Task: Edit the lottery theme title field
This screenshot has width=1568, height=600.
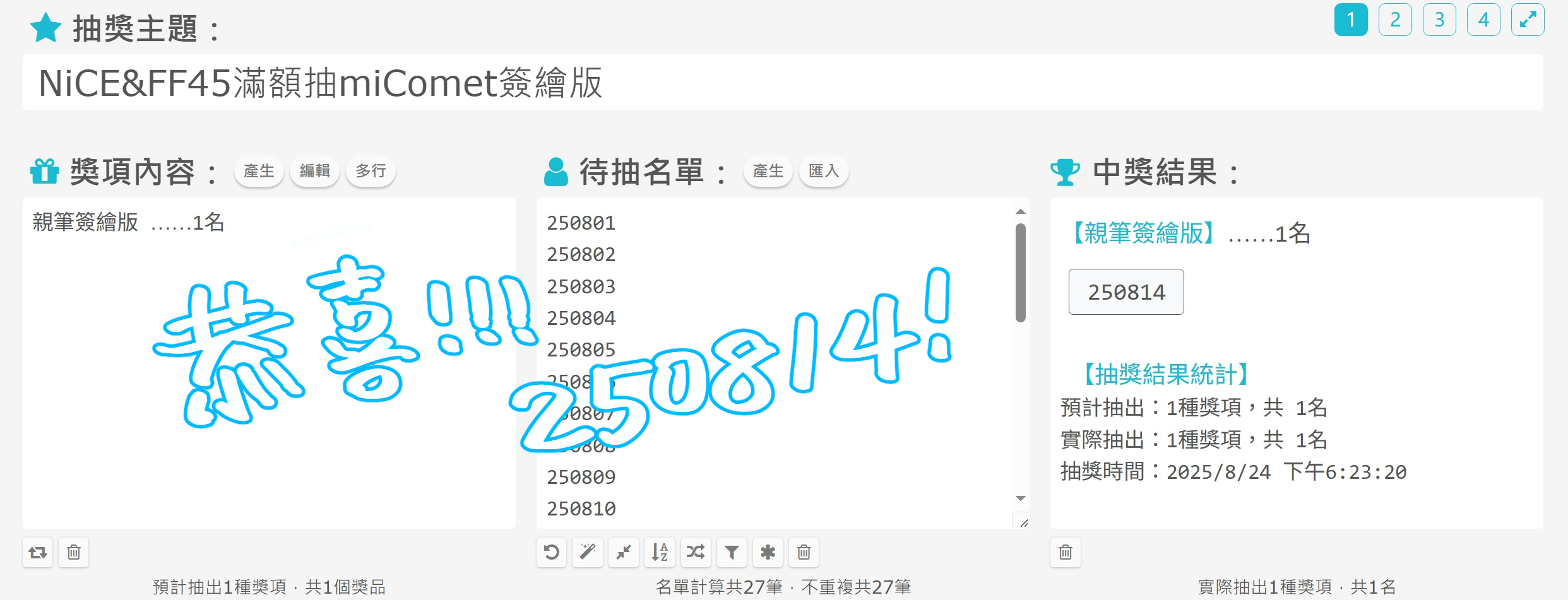Action: pyautogui.click(x=783, y=82)
